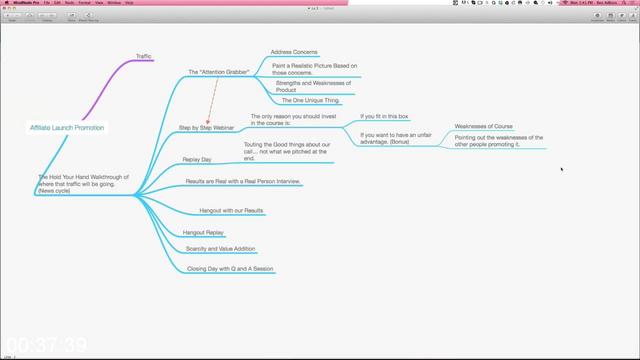The width and height of the screenshot is (640, 360).
Task: Open the Help menu
Action: [x=129, y=2]
